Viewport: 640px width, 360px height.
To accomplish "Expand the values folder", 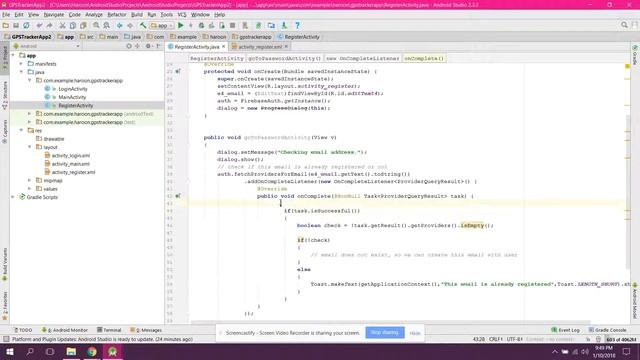I will click(x=30, y=189).
